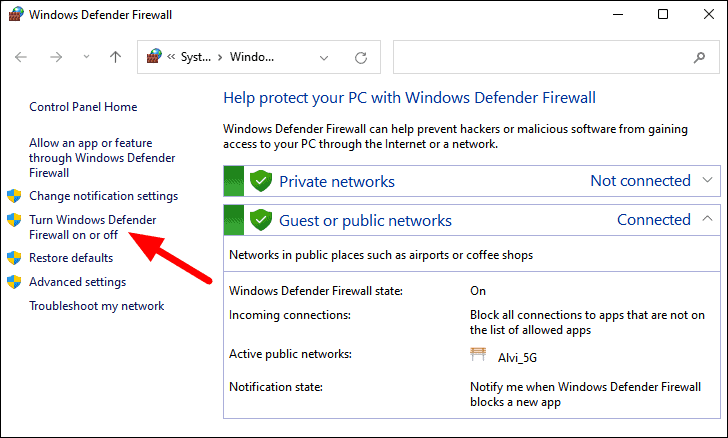Image resolution: width=728 pixels, height=438 pixels.
Task: Click the breadcrumb double-chevron overflow
Action: click(x=171, y=57)
